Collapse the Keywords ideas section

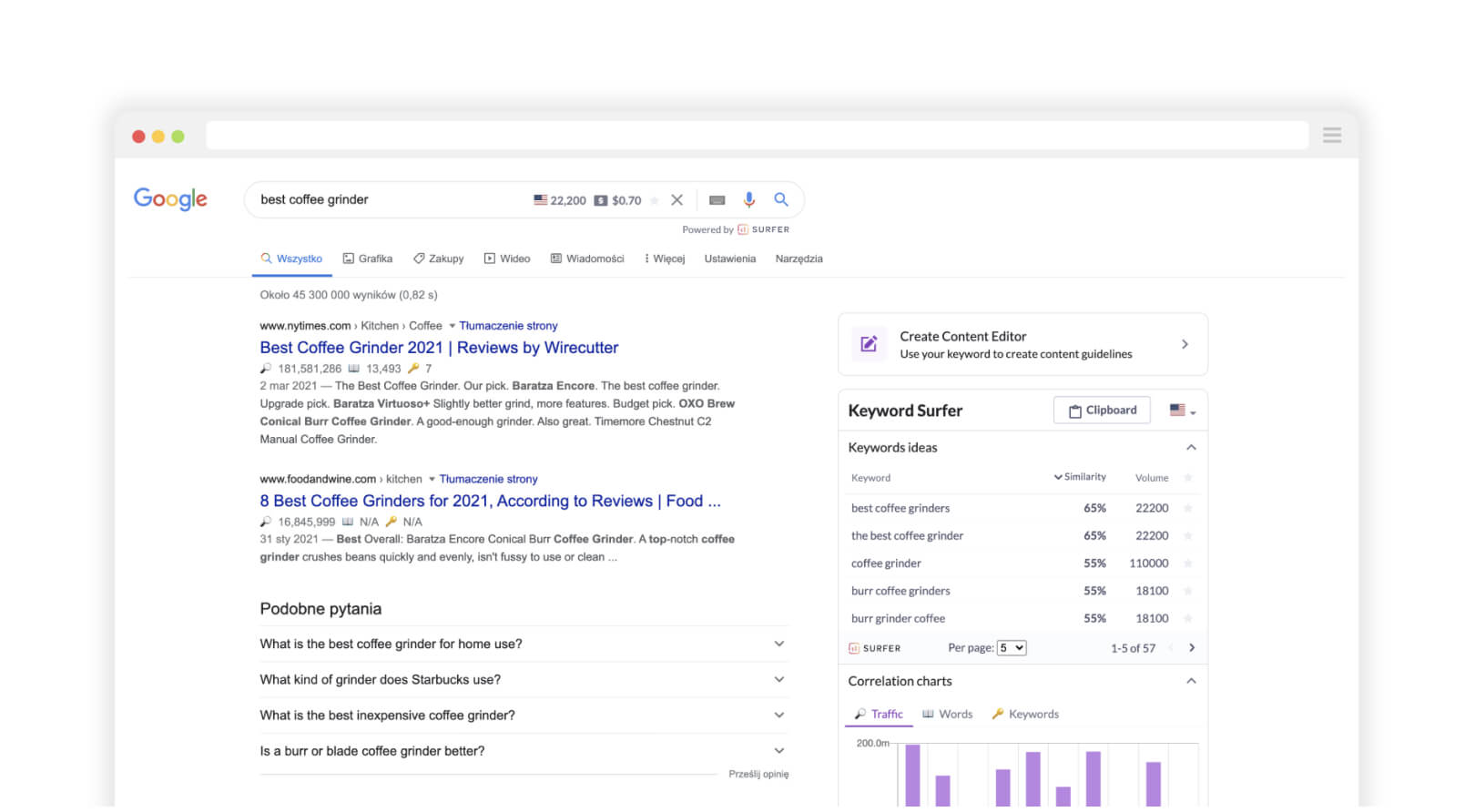click(1190, 448)
